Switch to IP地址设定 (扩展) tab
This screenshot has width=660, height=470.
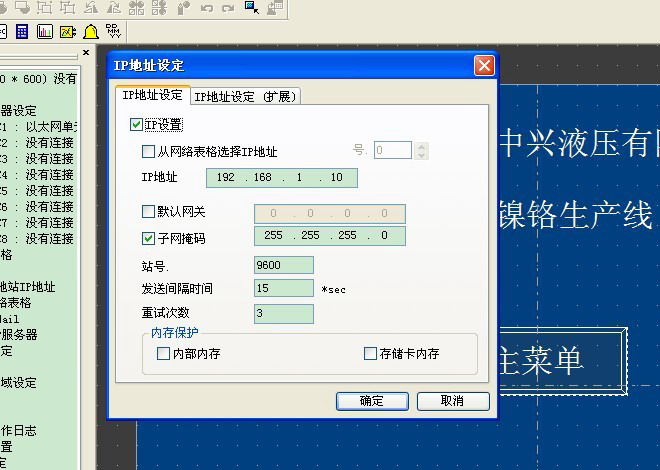246,97
